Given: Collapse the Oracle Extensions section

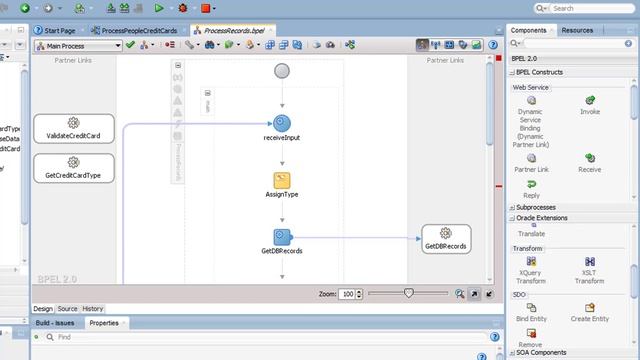Looking at the screenshot, I should point(512,218).
